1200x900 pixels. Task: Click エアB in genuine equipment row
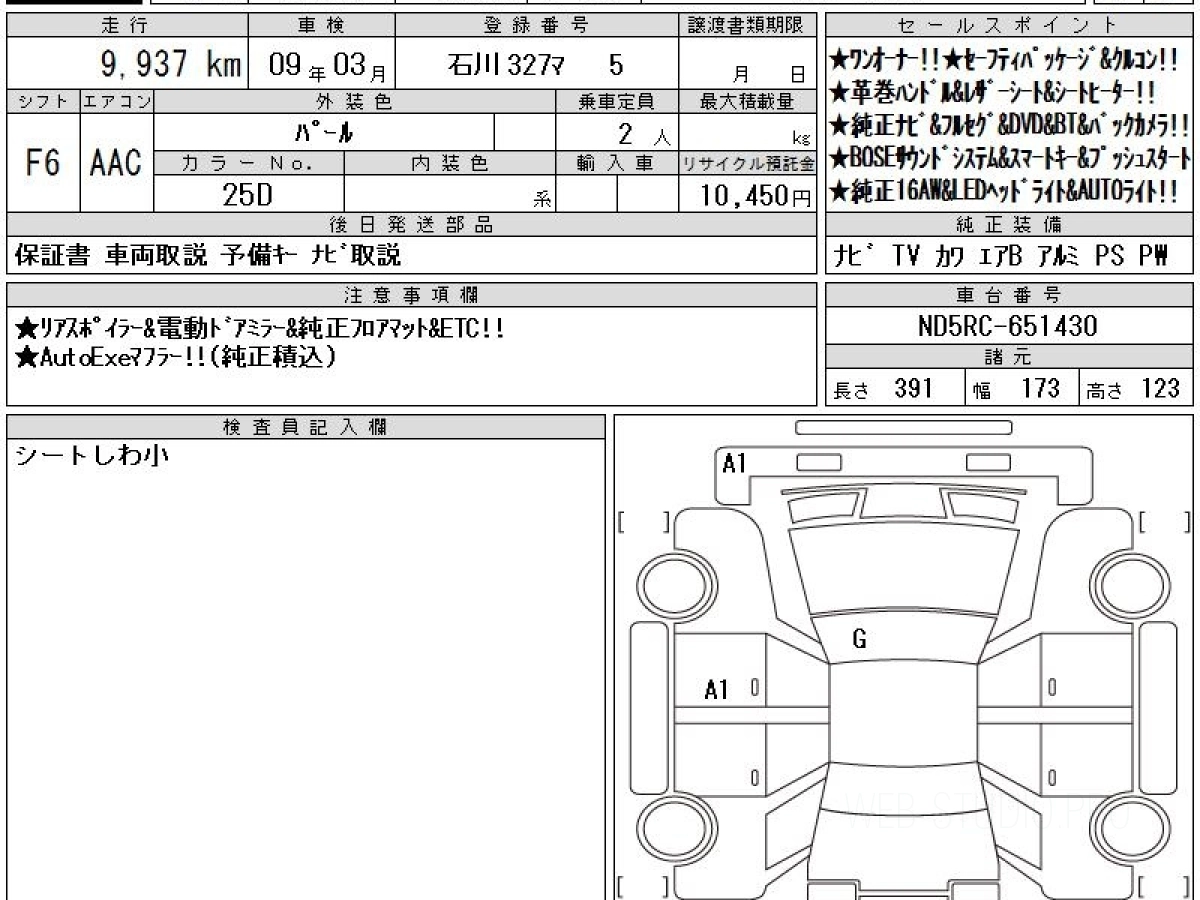[x=1001, y=257]
